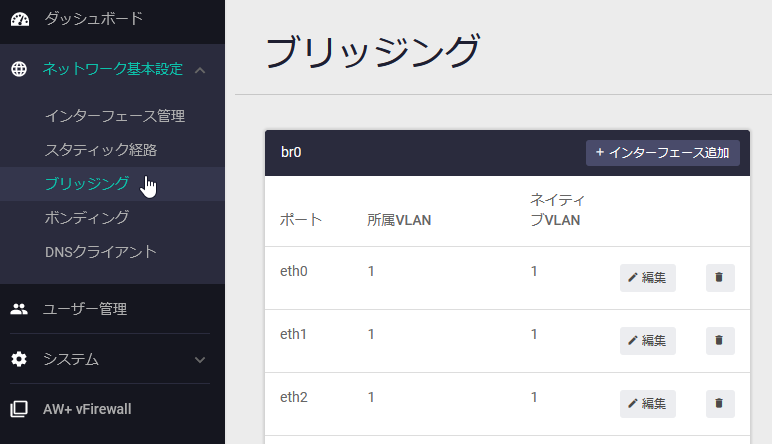Delete eth0 port with trash icon
The height and width of the screenshot is (444, 772).
[720, 278]
